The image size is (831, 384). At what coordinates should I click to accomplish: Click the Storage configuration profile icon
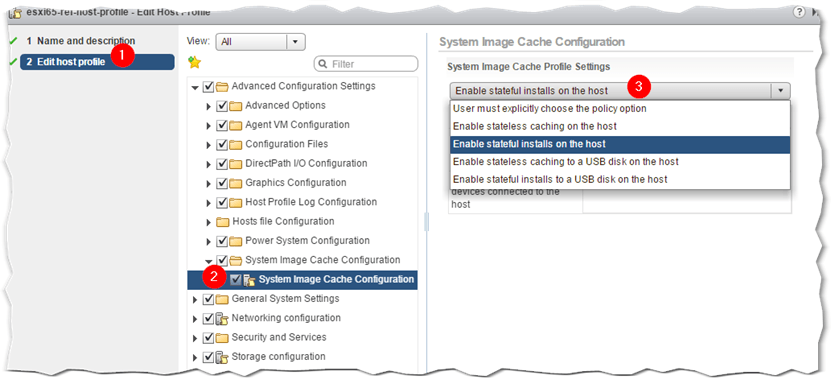222,358
